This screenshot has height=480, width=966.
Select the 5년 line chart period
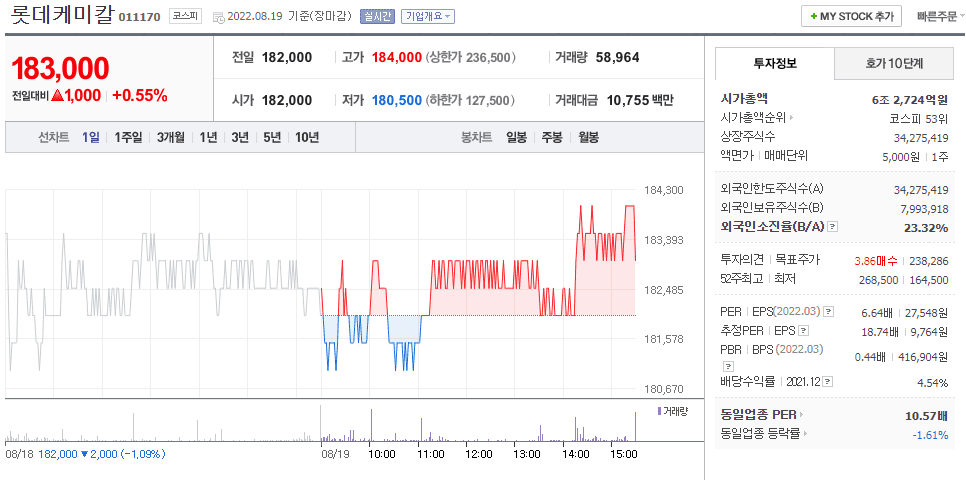point(272,137)
